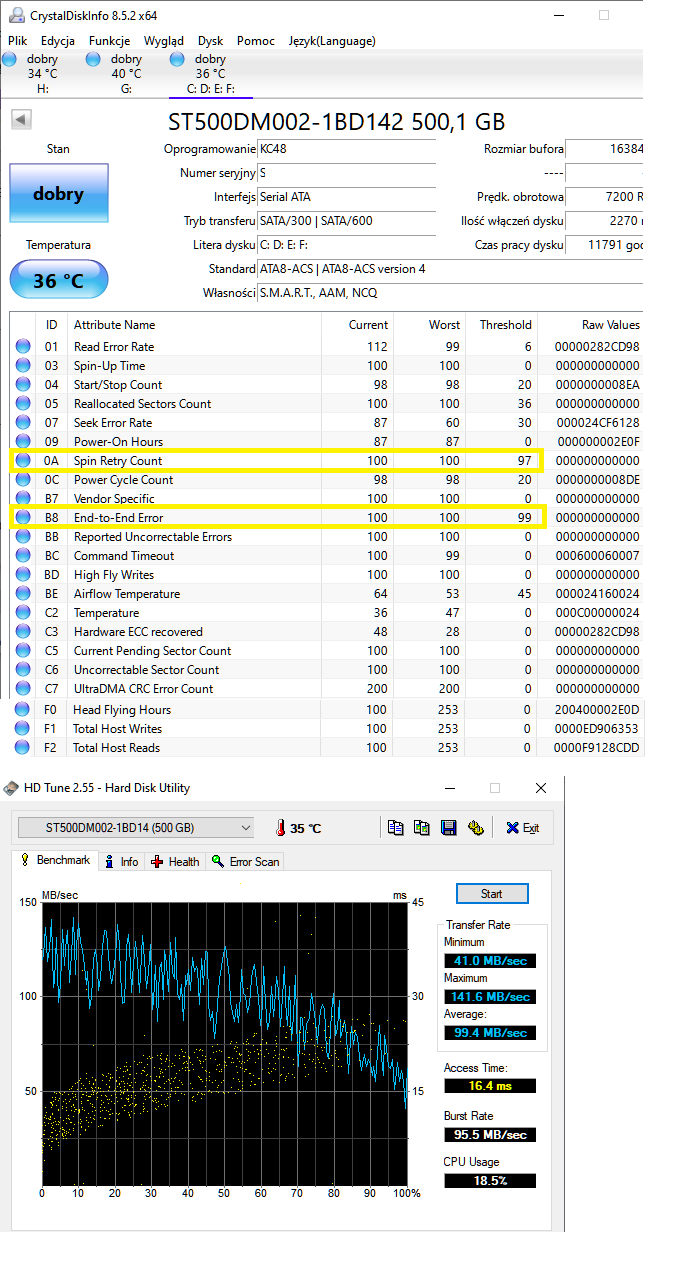
Task: Open HD Tune options icon
Action: [476, 828]
